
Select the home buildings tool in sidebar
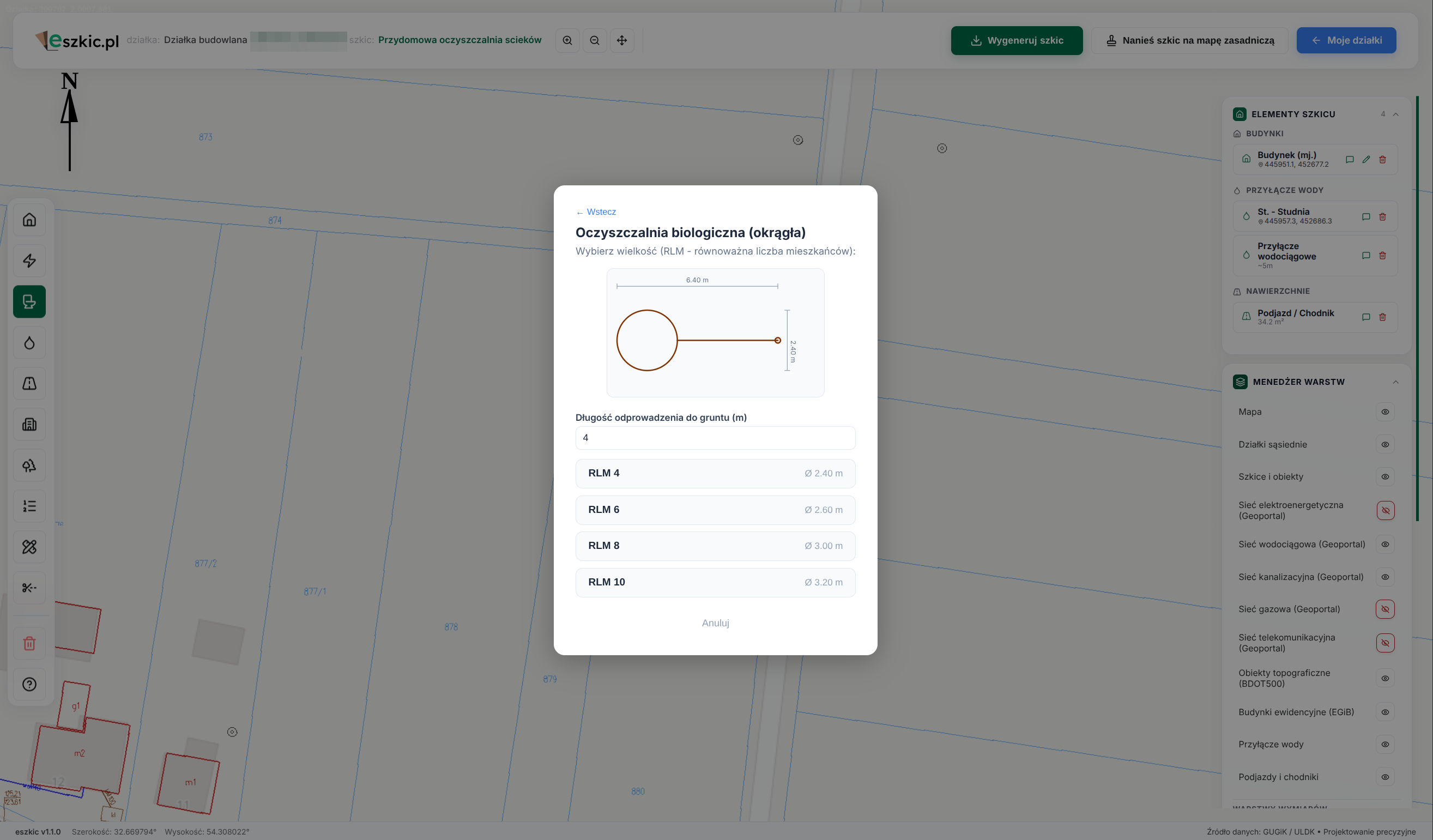[x=29, y=220]
